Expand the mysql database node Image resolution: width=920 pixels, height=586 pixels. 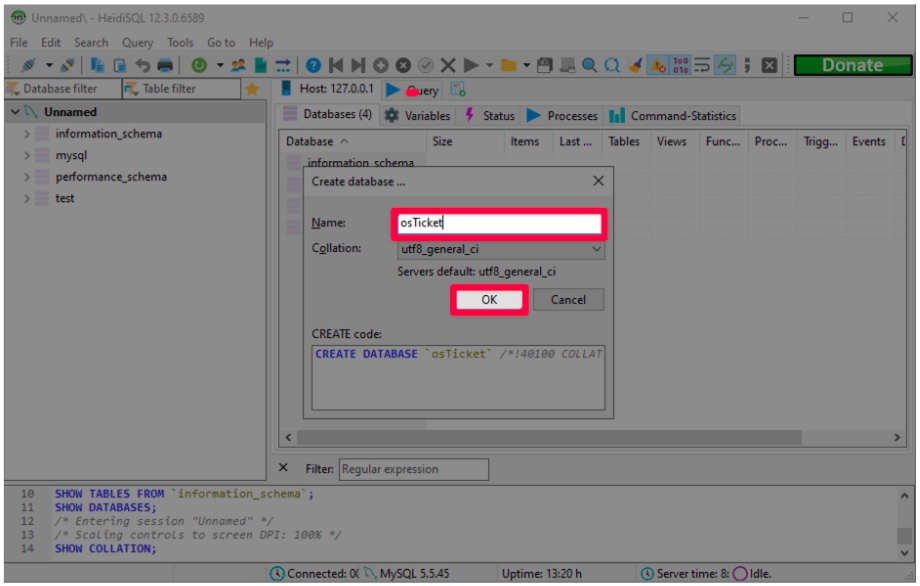point(26,155)
